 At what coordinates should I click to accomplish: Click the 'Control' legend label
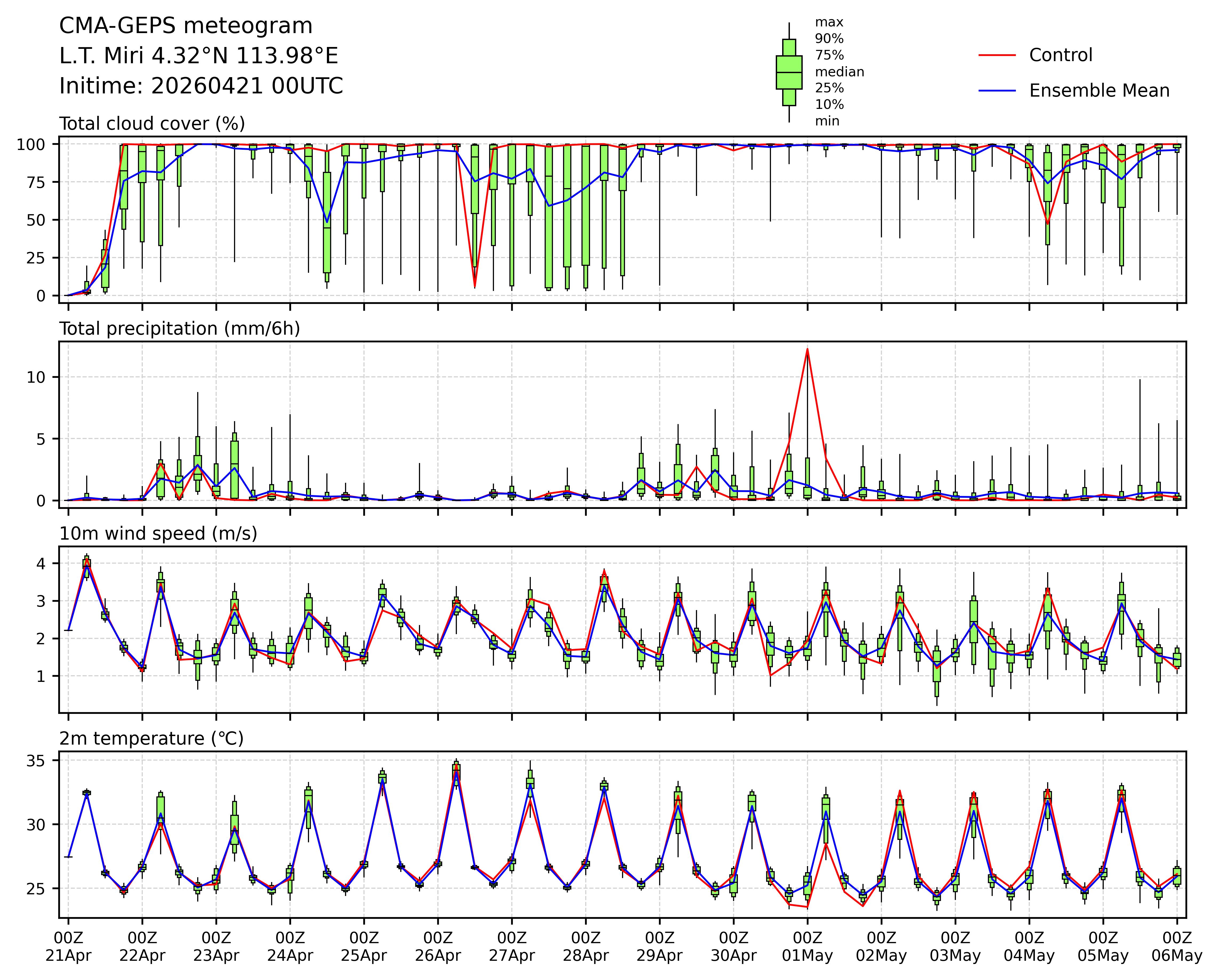pos(1061,56)
